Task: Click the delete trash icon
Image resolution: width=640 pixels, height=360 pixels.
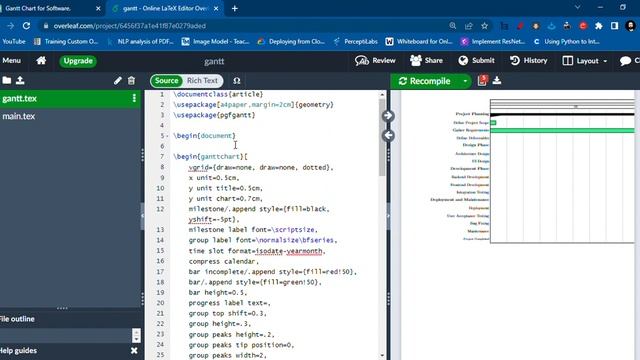Action: tap(131, 80)
